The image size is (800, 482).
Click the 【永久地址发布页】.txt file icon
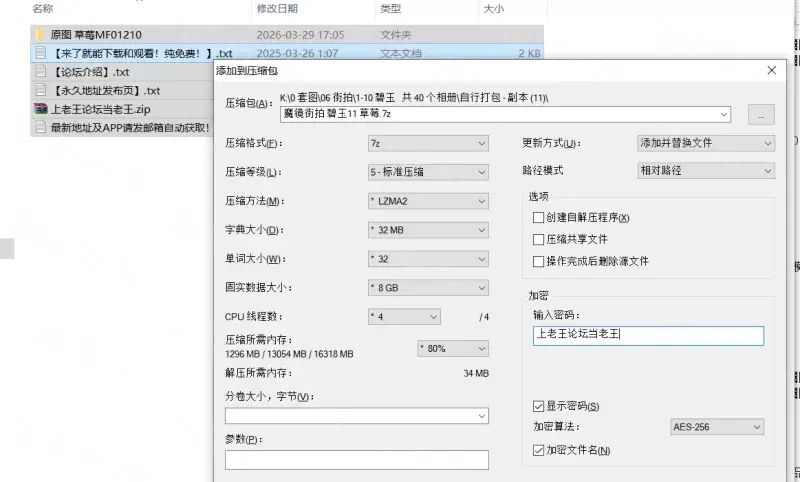click(40, 90)
